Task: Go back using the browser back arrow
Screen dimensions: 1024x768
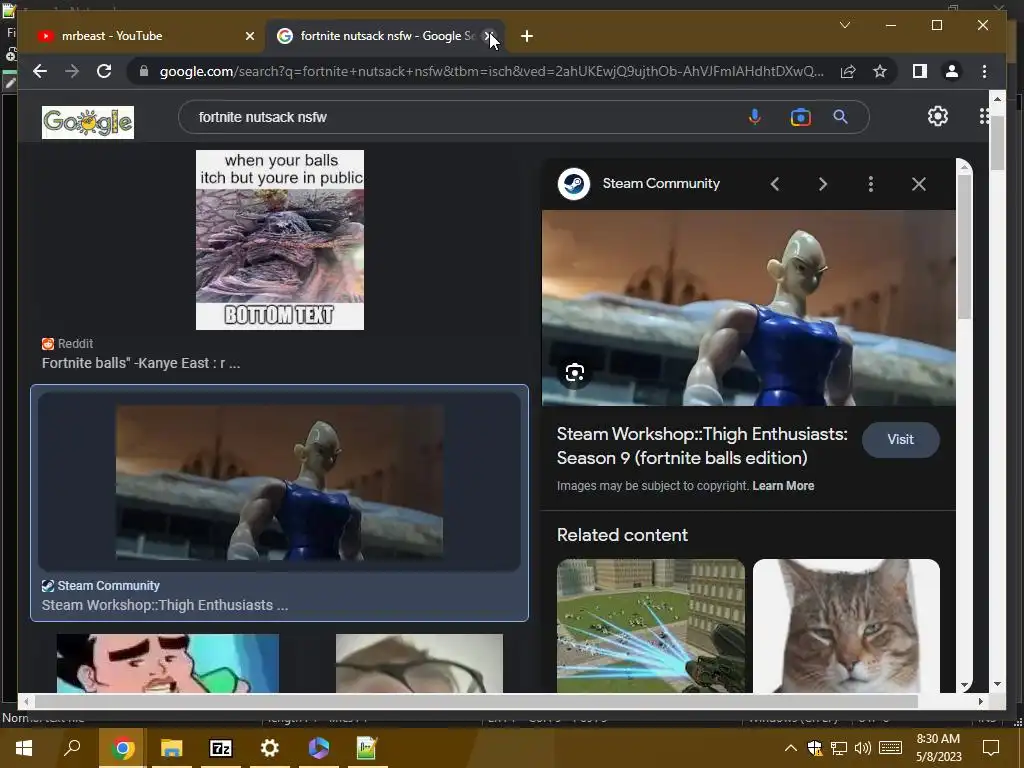Action: [40, 71]
